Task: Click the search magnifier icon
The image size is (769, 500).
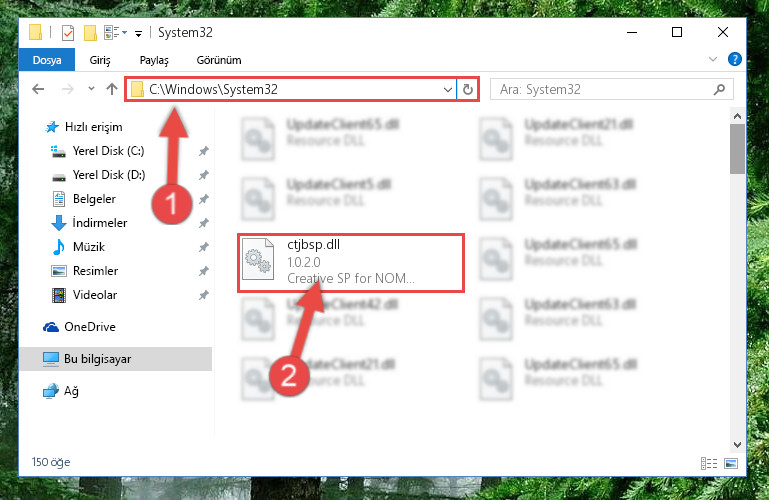Action: (x=719, y=89)
